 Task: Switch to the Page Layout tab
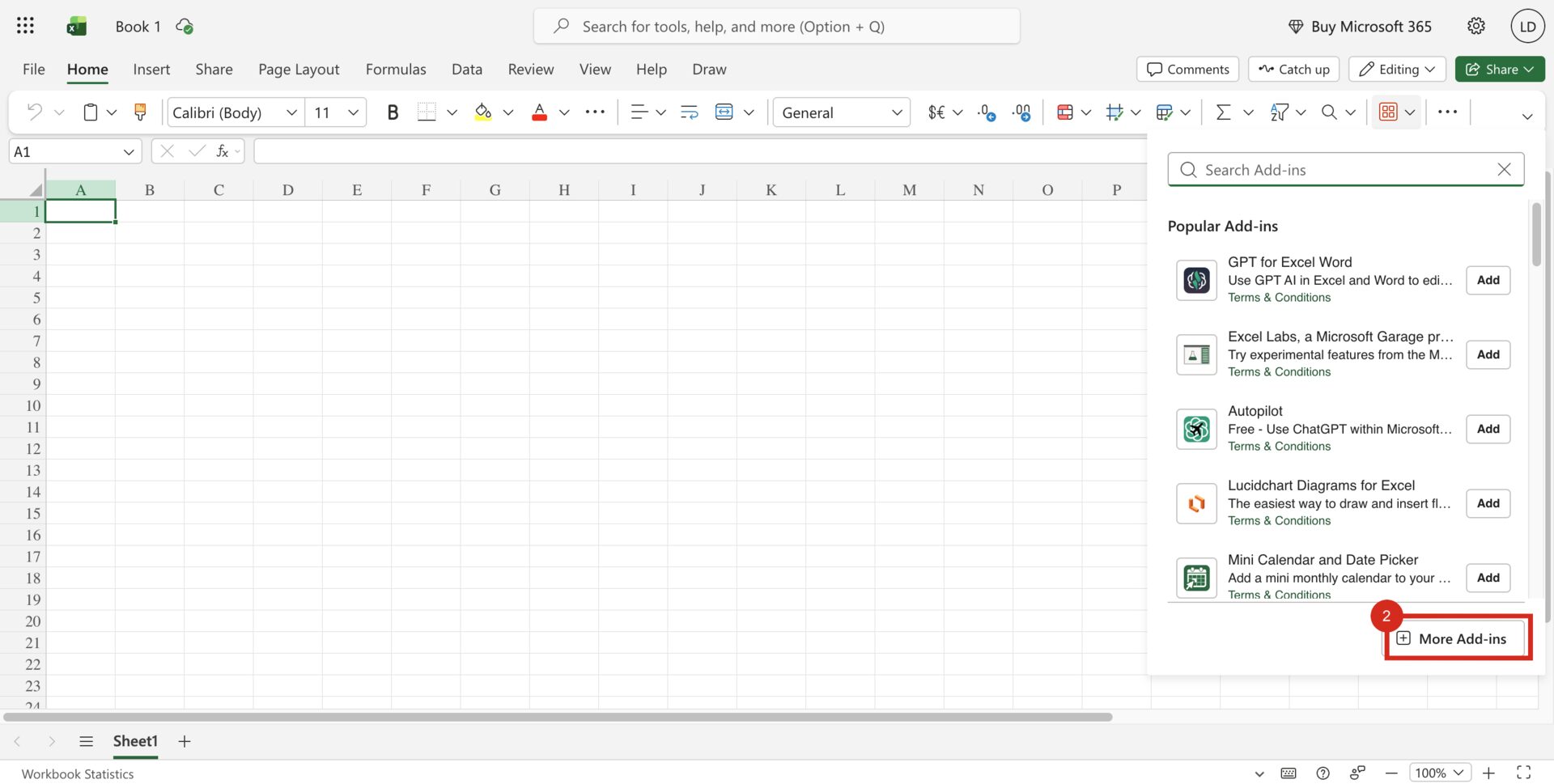pos(299,70)
